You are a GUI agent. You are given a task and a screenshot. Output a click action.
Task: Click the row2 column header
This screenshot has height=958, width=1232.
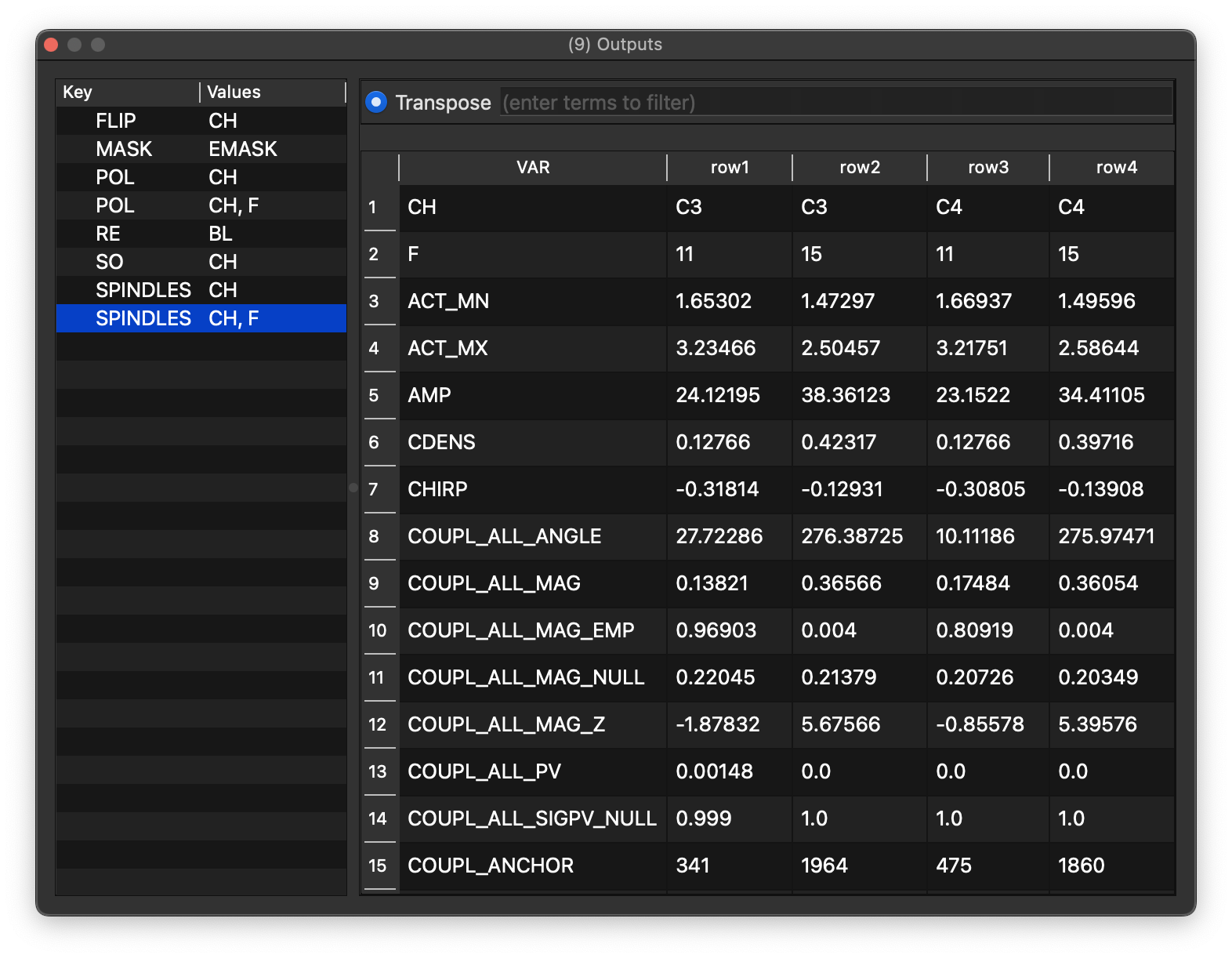(x=860, y=168)
